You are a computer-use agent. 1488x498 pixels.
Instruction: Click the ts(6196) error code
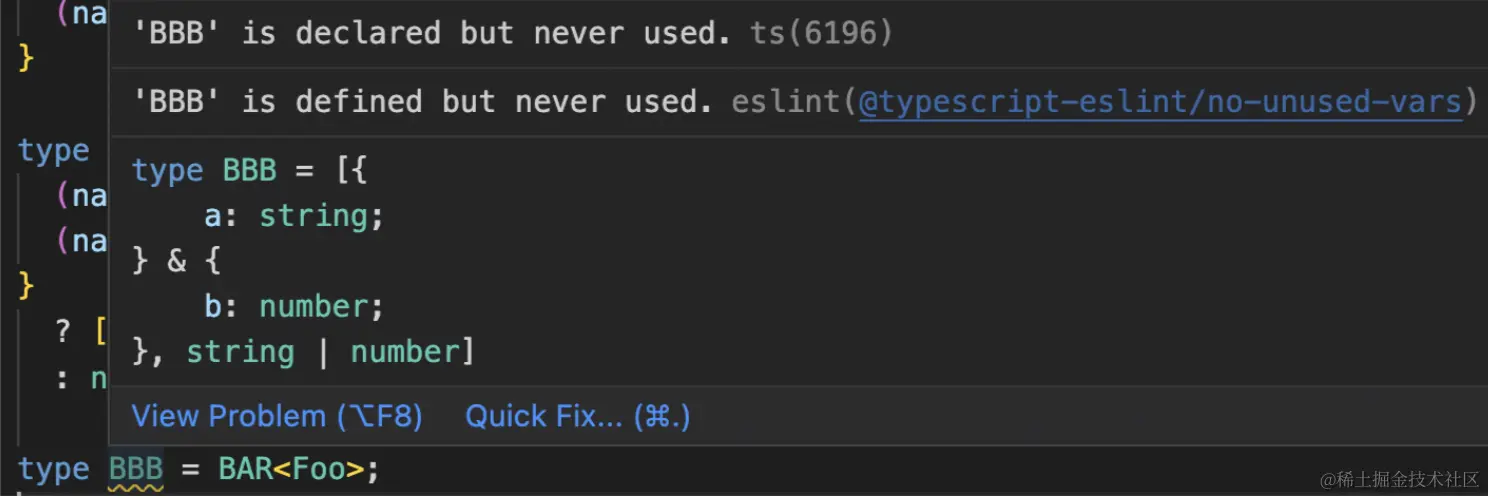[821, 33]
